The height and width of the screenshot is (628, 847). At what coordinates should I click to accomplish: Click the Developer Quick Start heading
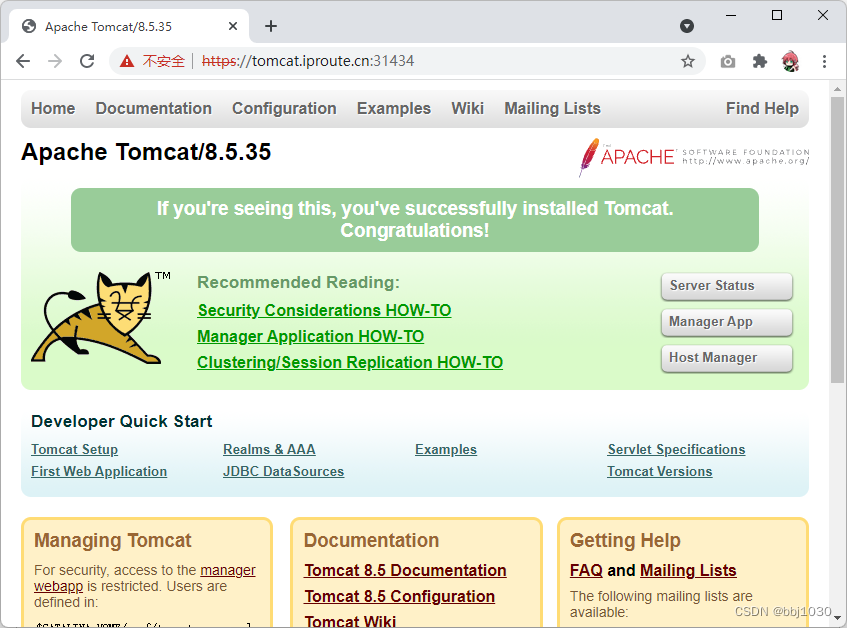122,421
